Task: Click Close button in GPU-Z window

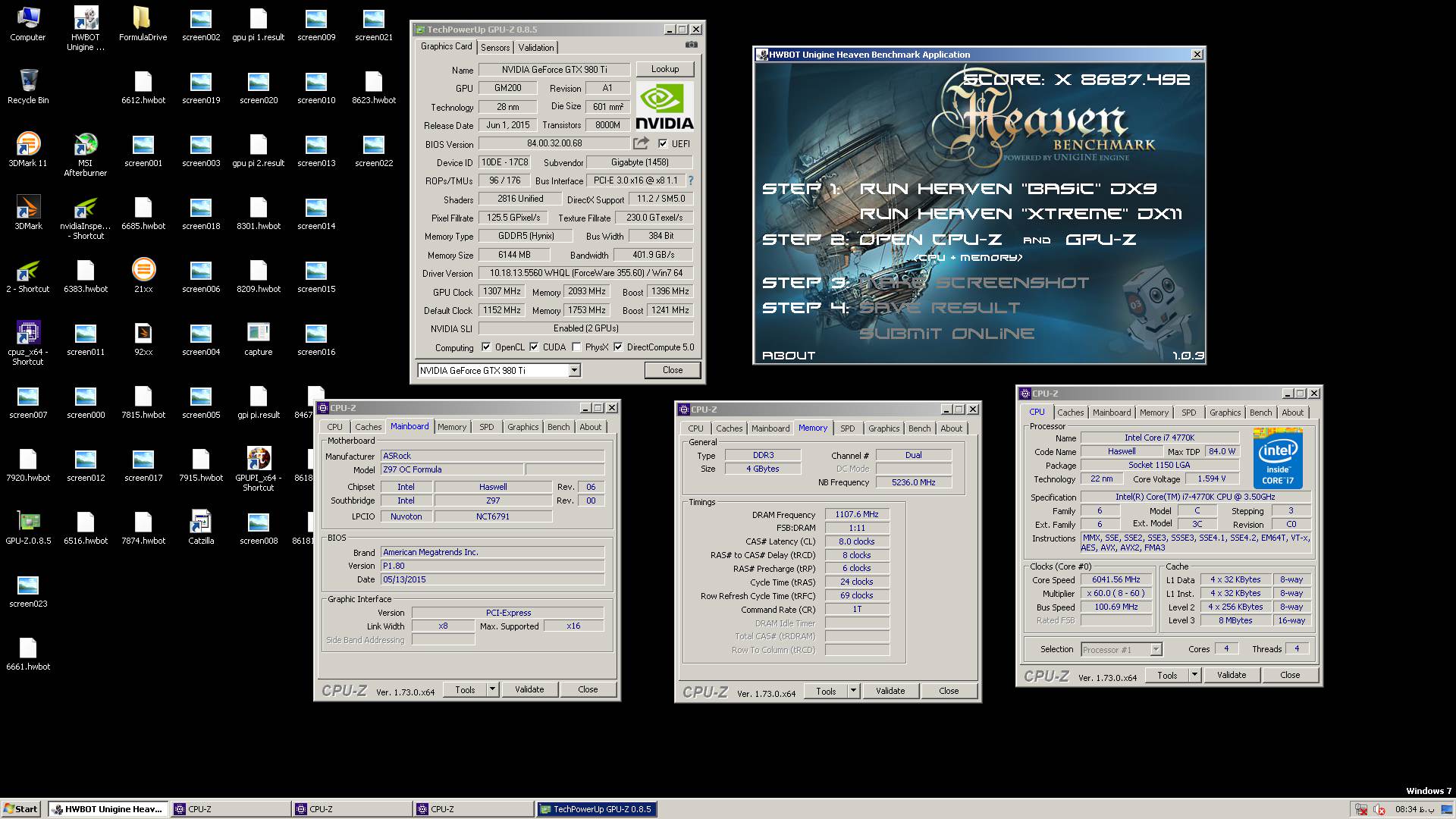Action: pyautogui.click(x=673, y=370)
